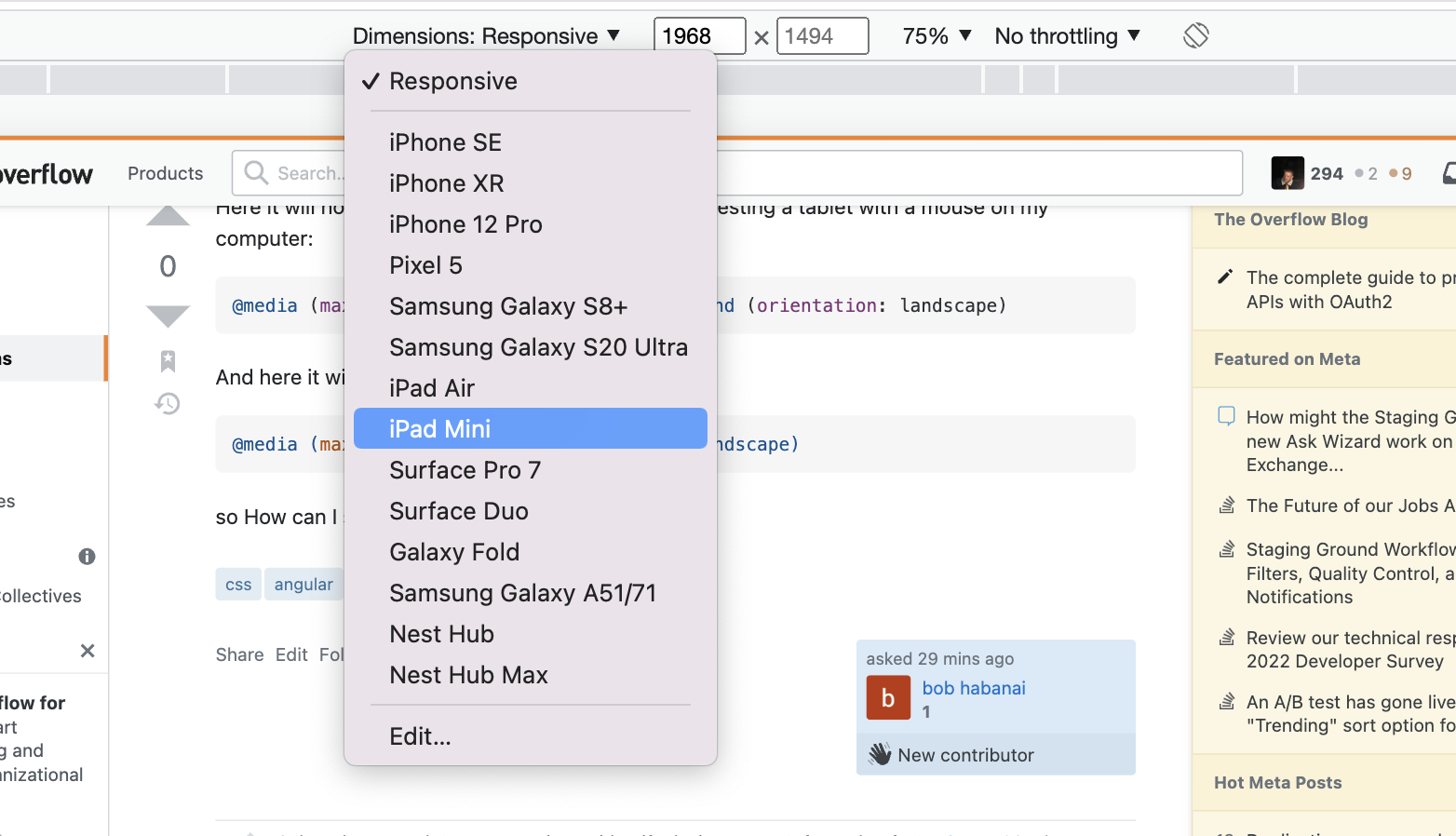Image resolution: width=1456 pixels, height=836 pixels.
Task: Open the 75% zoom dropdown
Action: (937, 36)
